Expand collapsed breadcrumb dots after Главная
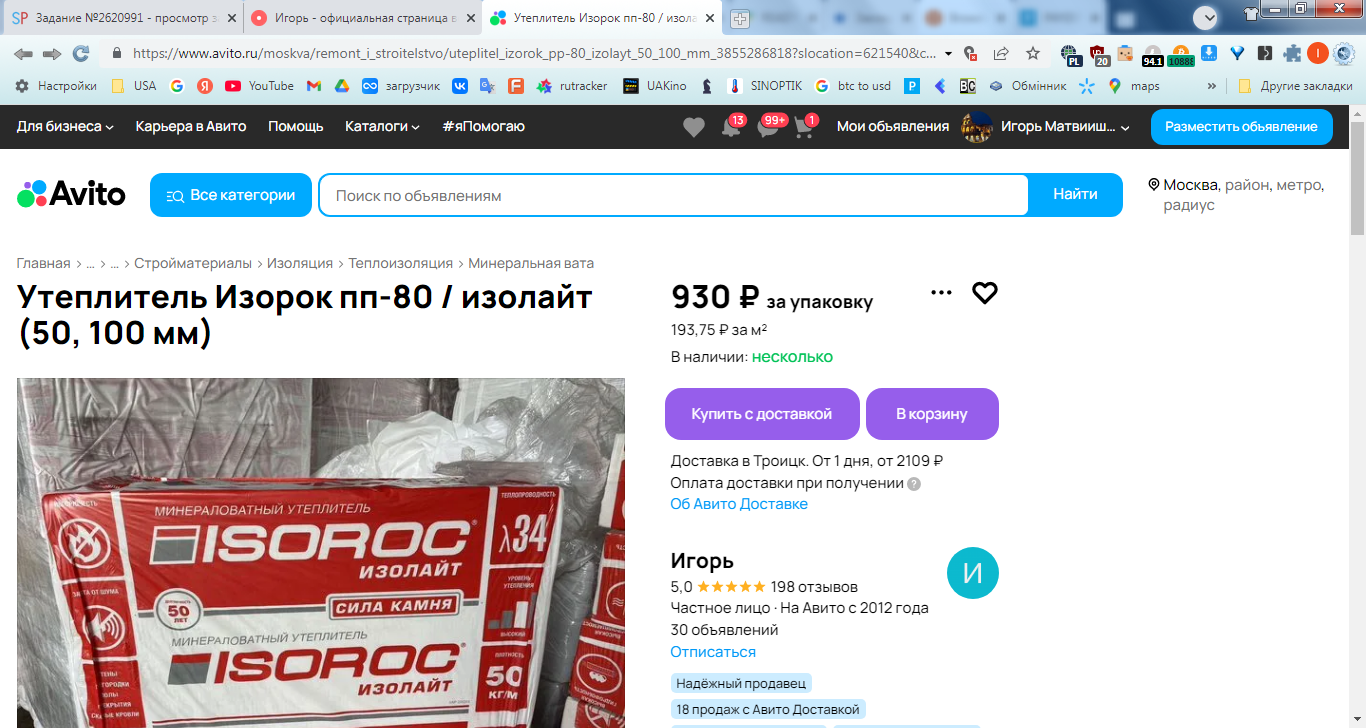Image resolution: width=1366 pixels, height=728 pixels. click(x=90, y=264)
